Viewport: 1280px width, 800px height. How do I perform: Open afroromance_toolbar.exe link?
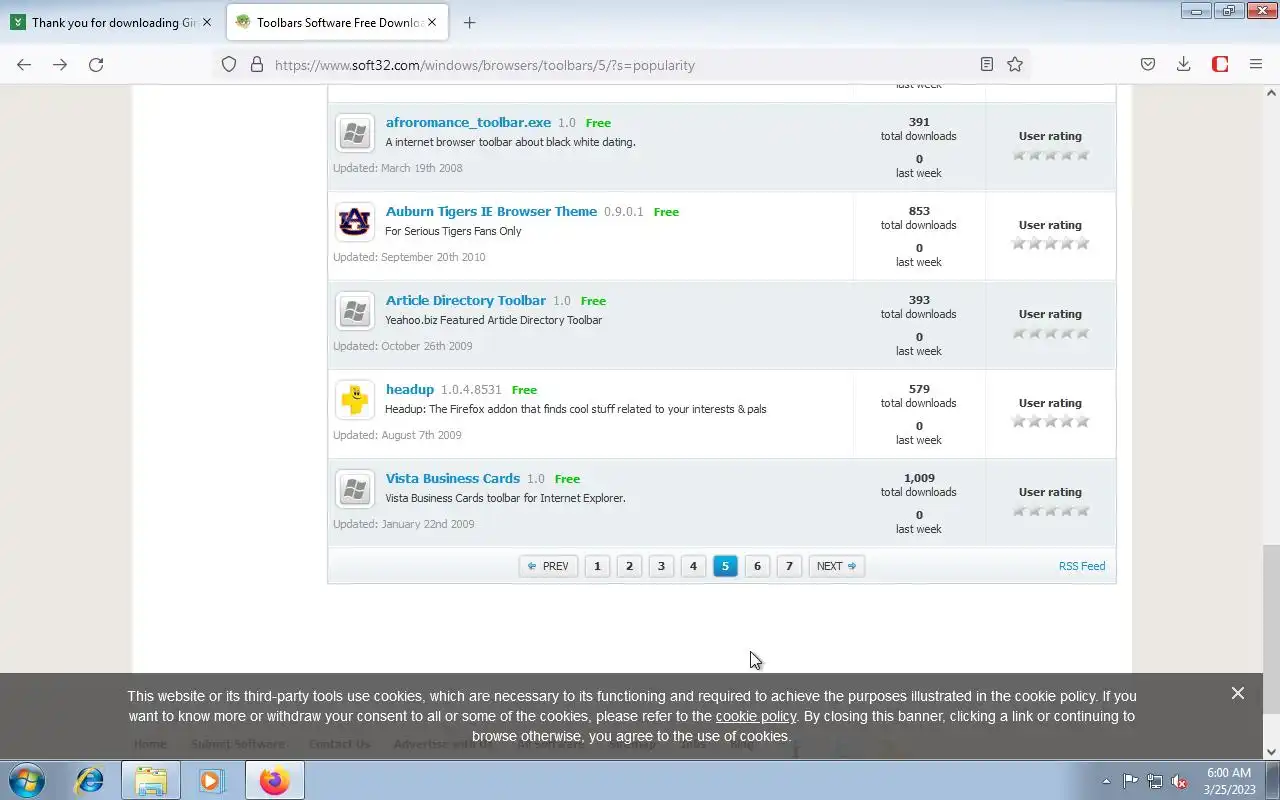tap(468, 122)
